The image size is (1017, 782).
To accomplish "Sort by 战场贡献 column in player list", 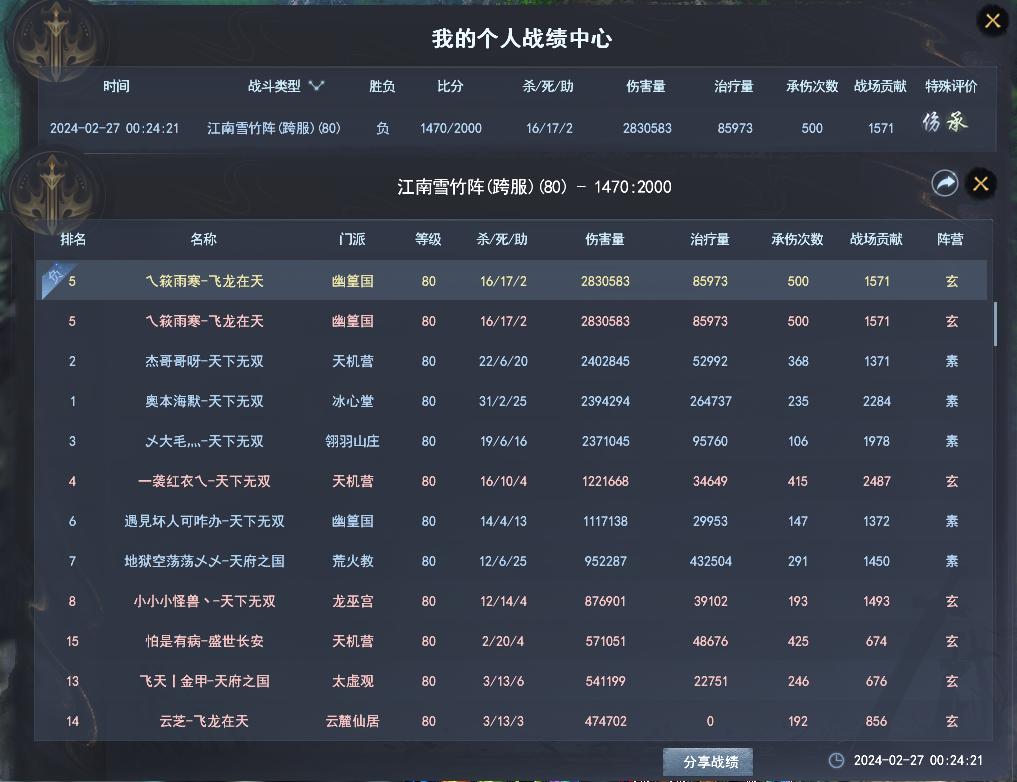I will [876, 240].
